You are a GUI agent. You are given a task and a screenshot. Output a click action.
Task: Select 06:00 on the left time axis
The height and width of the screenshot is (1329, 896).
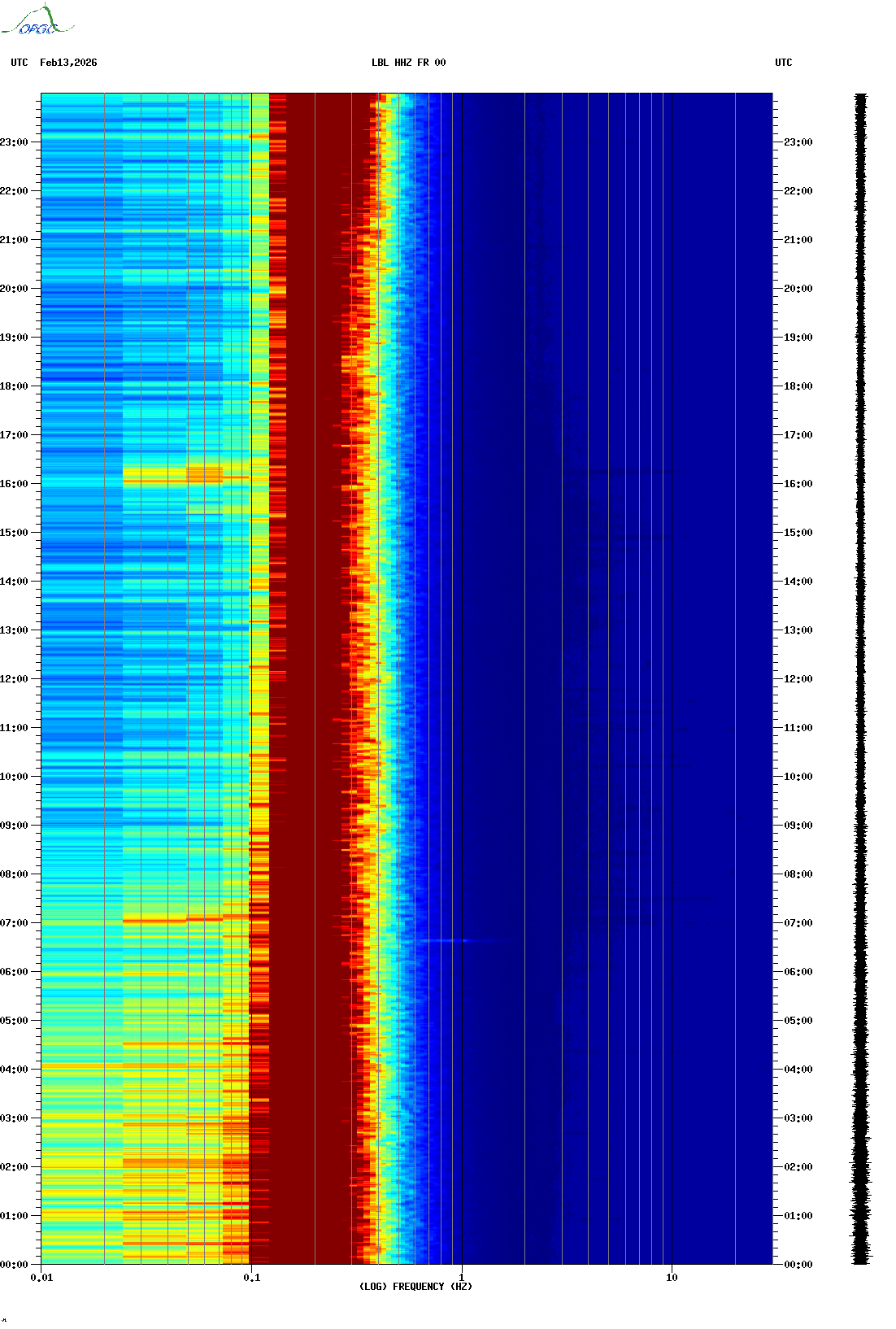[x=14, y=972]
